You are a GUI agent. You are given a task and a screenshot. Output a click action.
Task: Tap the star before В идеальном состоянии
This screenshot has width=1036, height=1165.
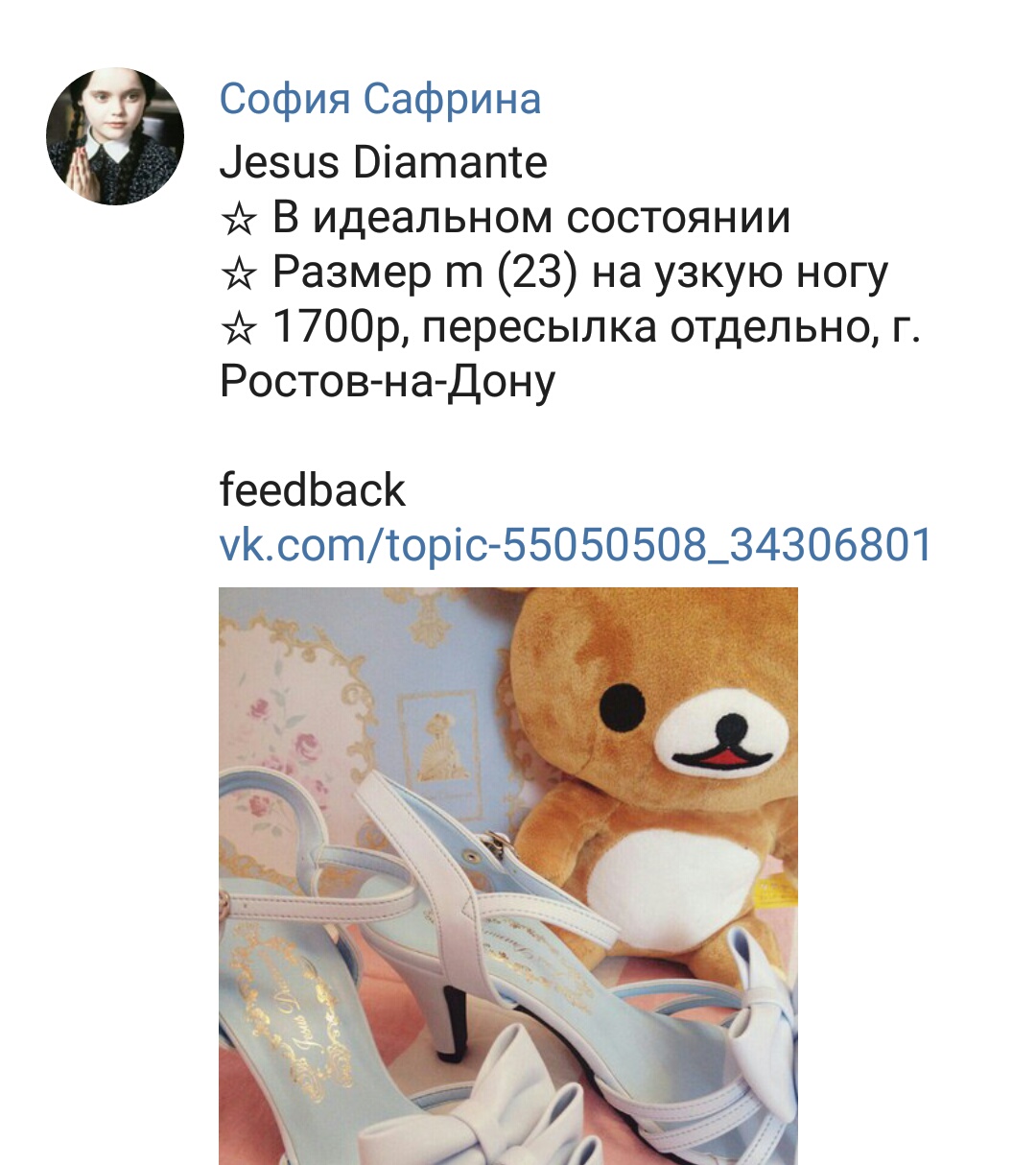tap(238, 219)
